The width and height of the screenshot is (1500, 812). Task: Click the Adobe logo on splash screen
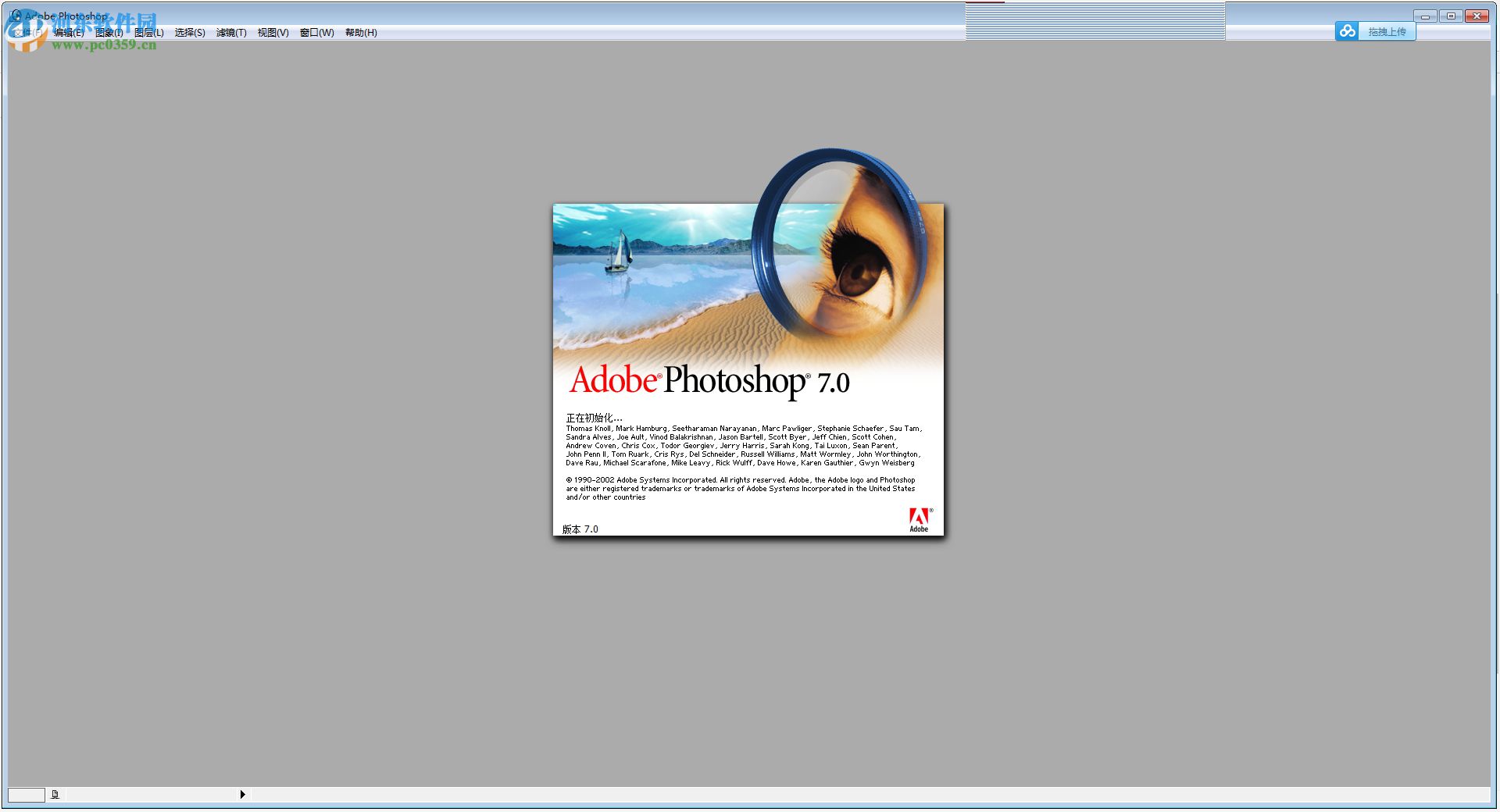tap(920, 520)
